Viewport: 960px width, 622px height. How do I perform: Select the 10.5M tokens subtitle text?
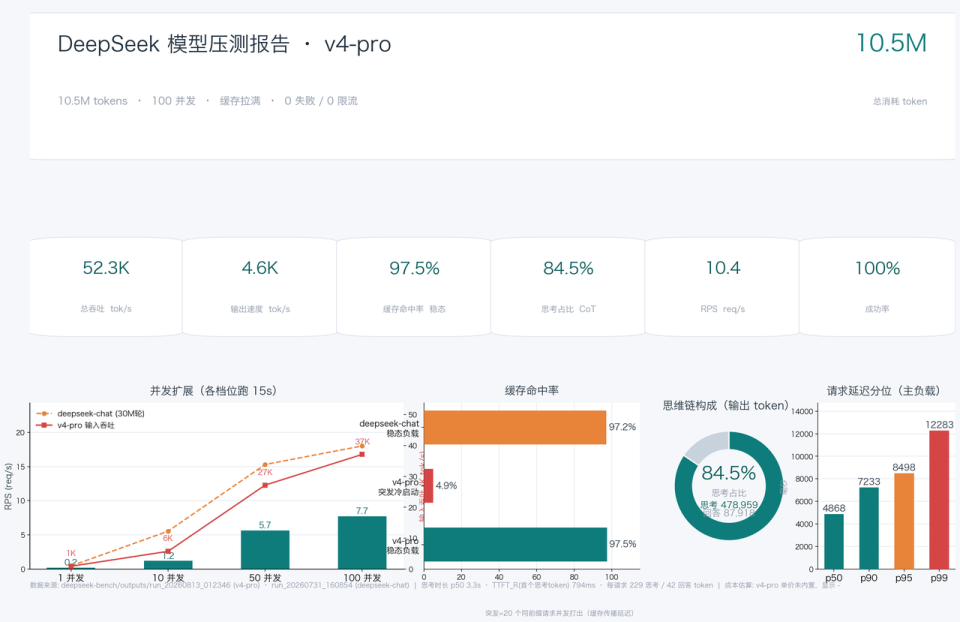tap(92, 101)
